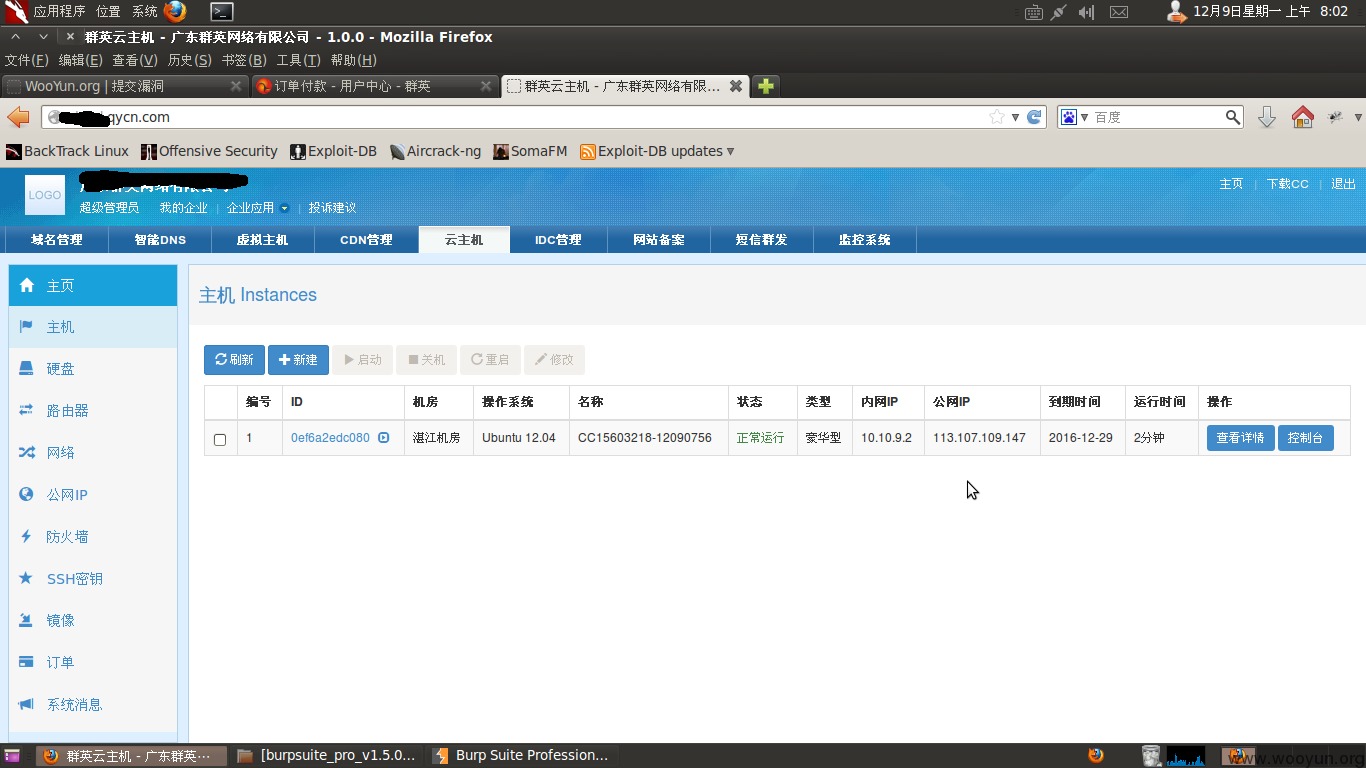This screenshot has height=768, width=1366.
Task: Click the 正常运行 status text
Action: pyautogui.click(x=760, y=438)
